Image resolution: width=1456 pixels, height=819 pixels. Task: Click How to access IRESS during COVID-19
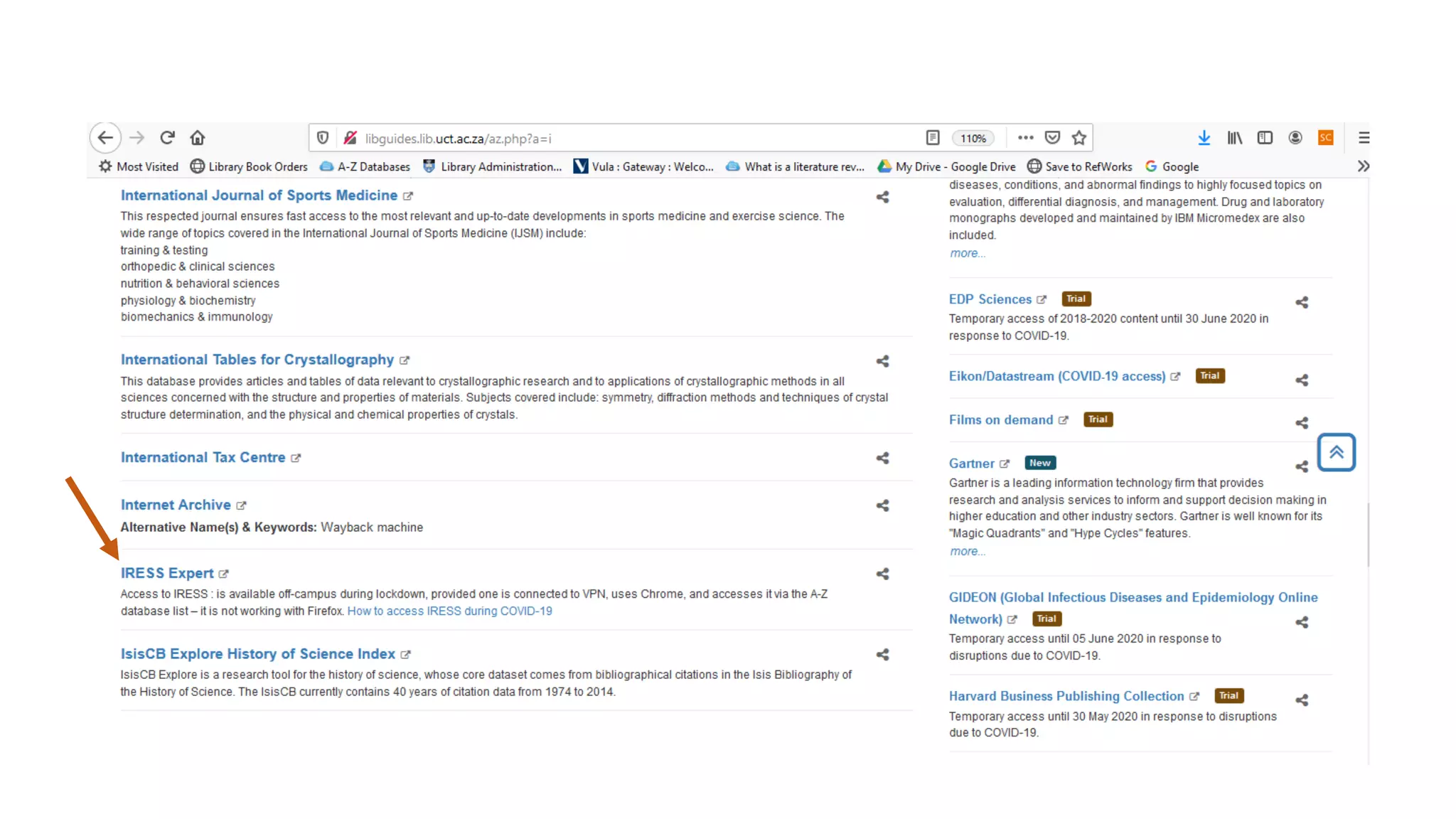point(449,611)
